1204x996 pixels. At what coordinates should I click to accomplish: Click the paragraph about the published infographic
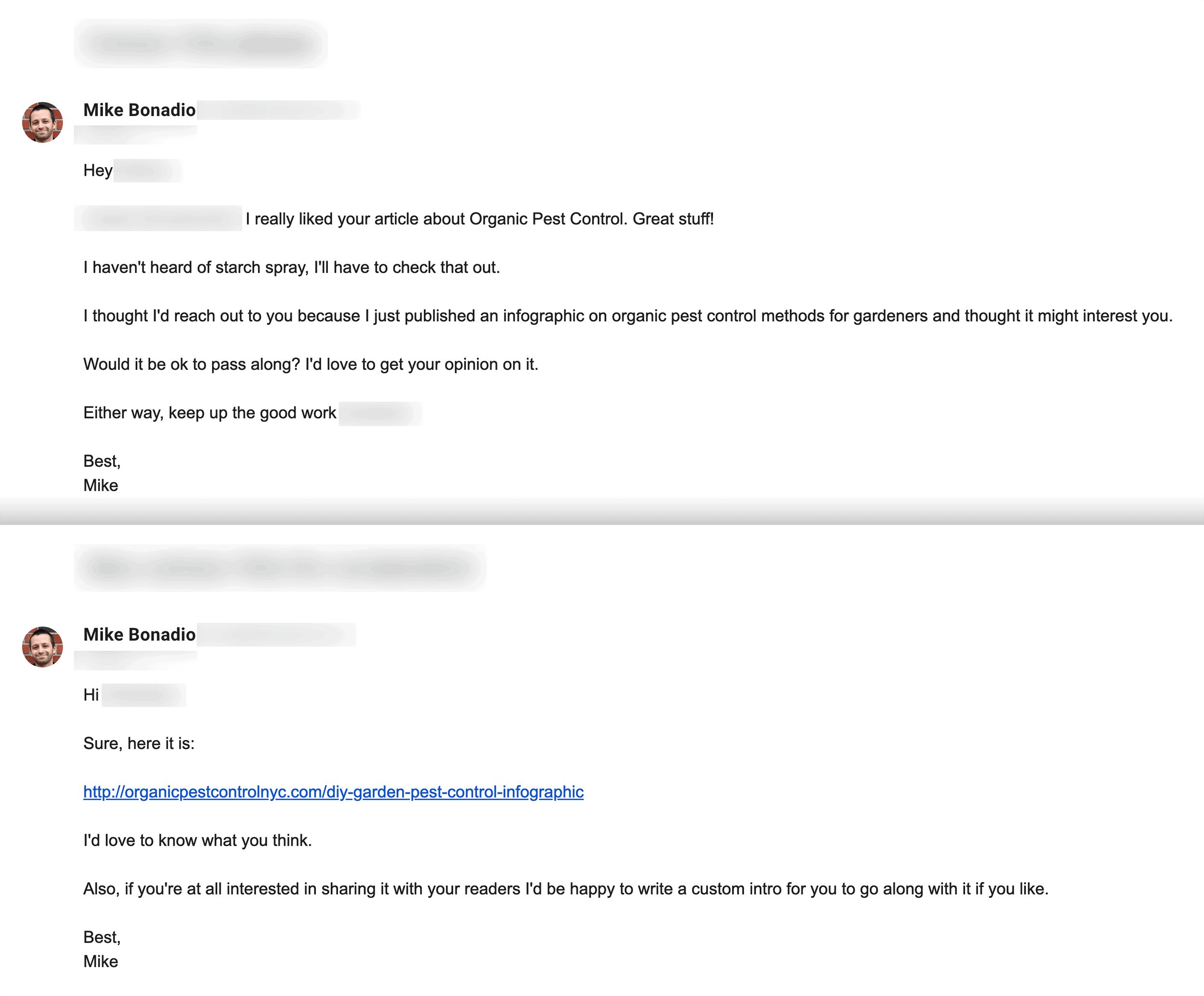tap(628, 316)
